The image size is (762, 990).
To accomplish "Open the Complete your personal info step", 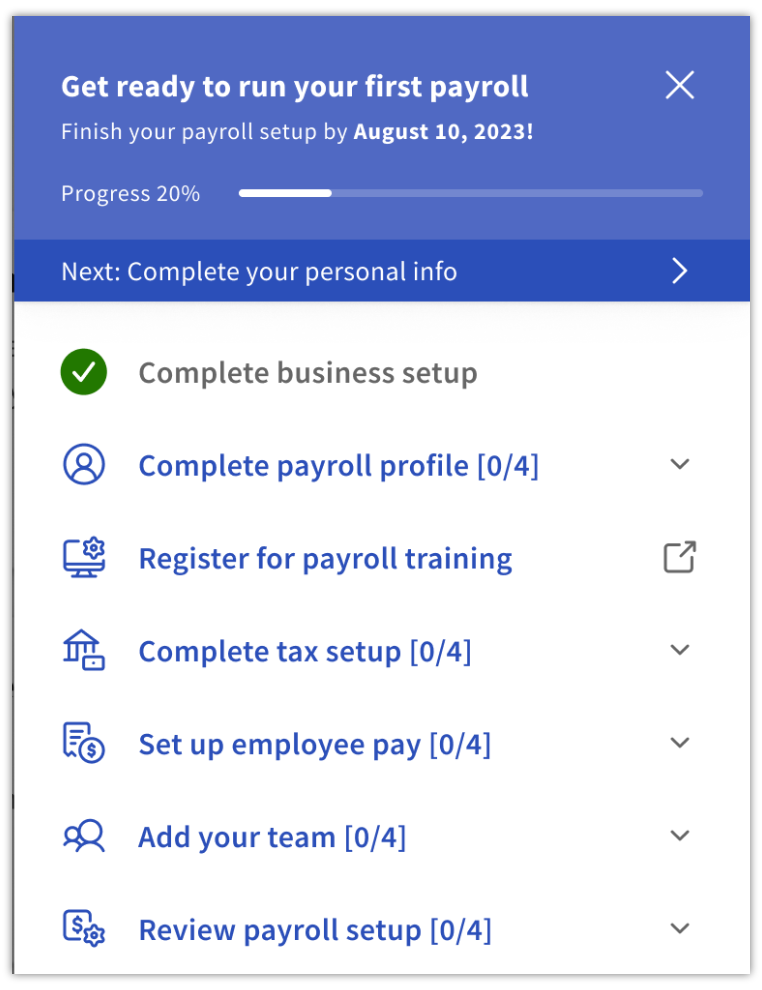I will [258, 270].
